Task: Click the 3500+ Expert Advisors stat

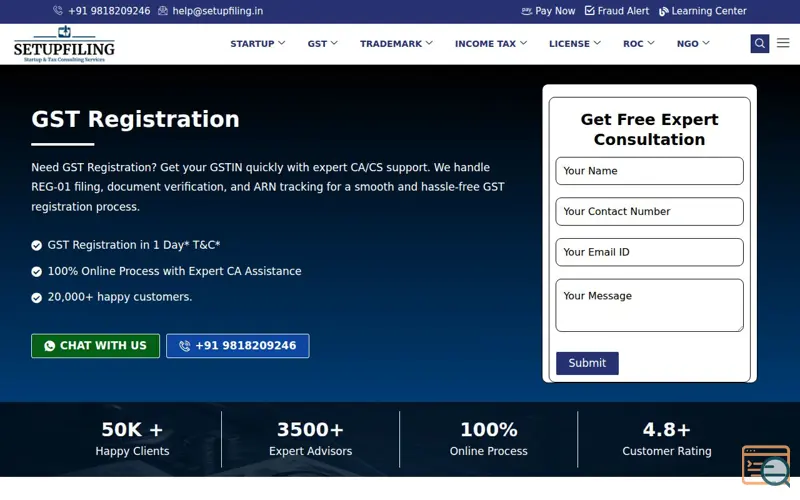Action: click(310, 439)
